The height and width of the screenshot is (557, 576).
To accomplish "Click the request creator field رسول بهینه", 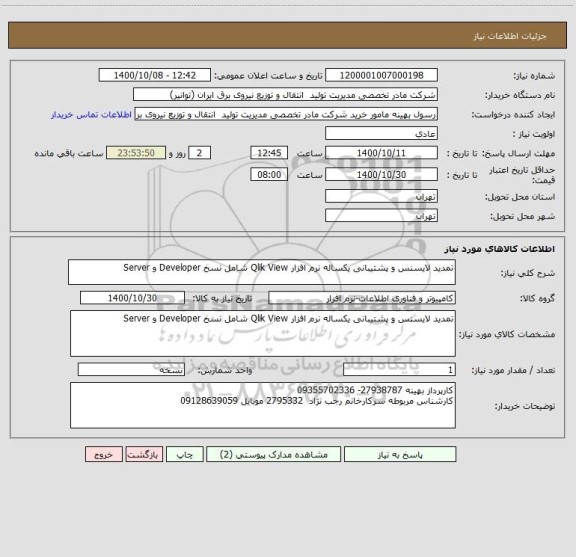I will pos(286,114).
